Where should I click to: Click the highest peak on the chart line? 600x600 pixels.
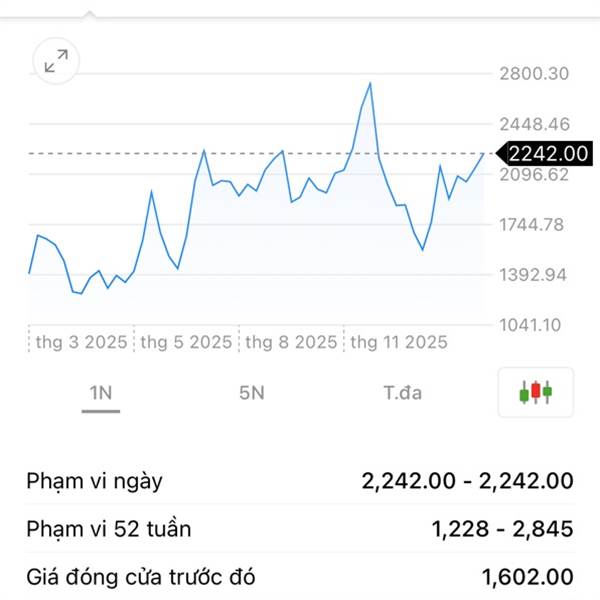point(370,83)
